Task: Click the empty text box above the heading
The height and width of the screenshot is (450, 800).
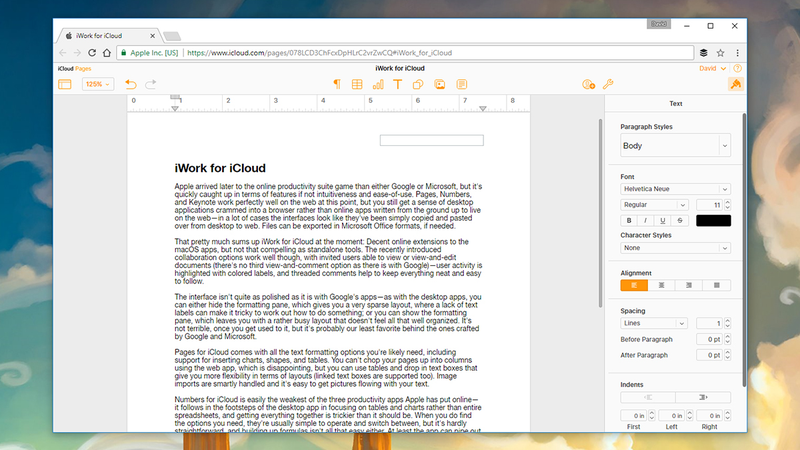Action: click(432, 140)
